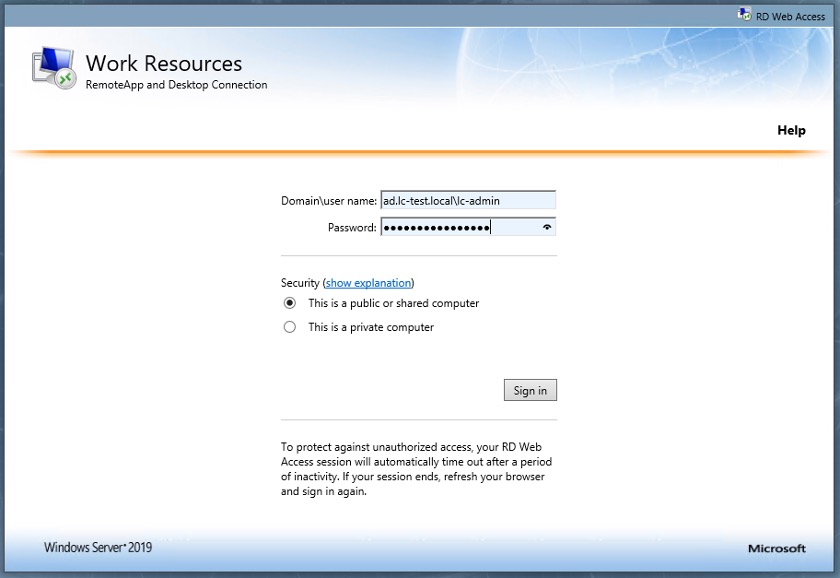840x578 pixels.
Task: Click the Windows Server 2019 logo
Action: [x=98, y=548]
